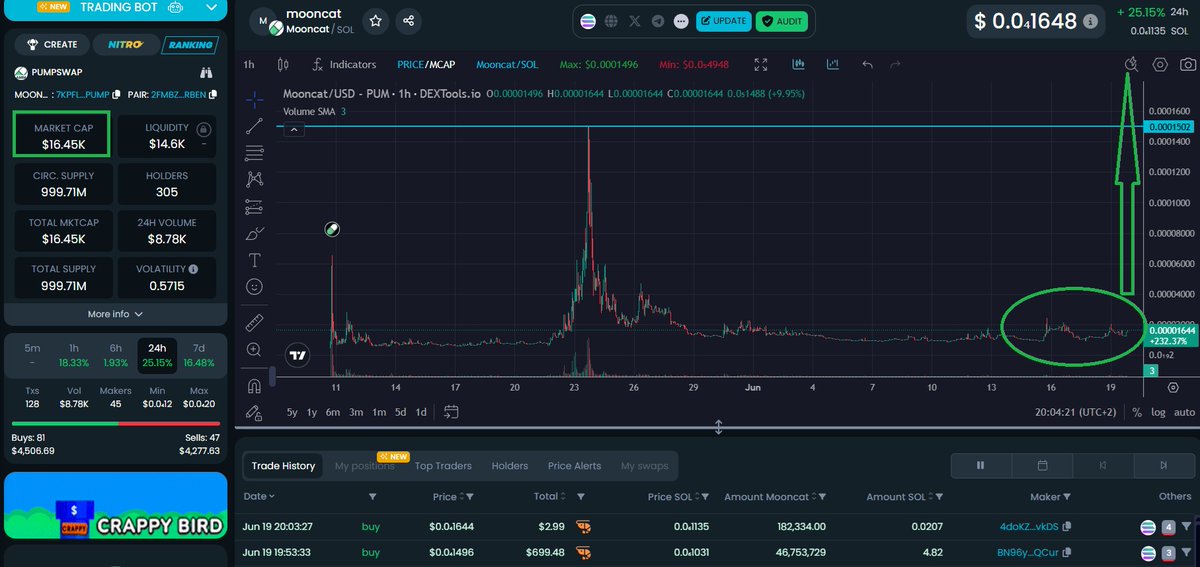Select the ruler measure tool
This screenshot has height=567, width=1200.
point(254,322)
